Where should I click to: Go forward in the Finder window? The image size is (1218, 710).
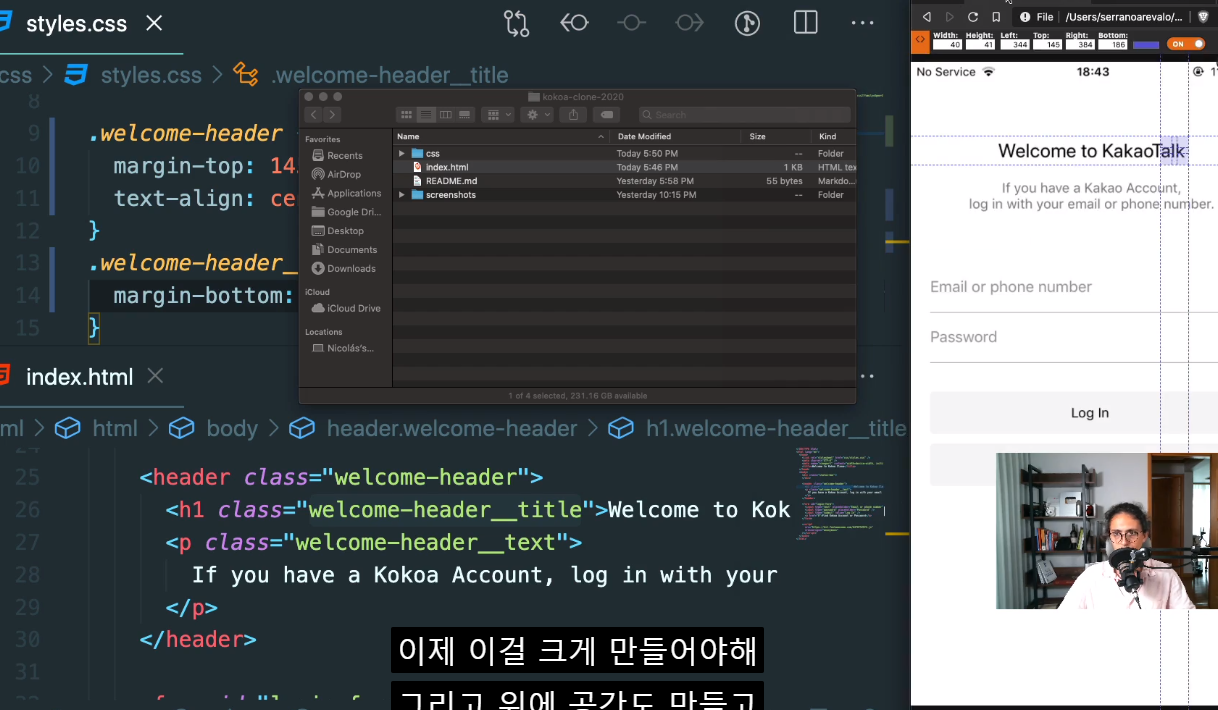pos(332,114)
